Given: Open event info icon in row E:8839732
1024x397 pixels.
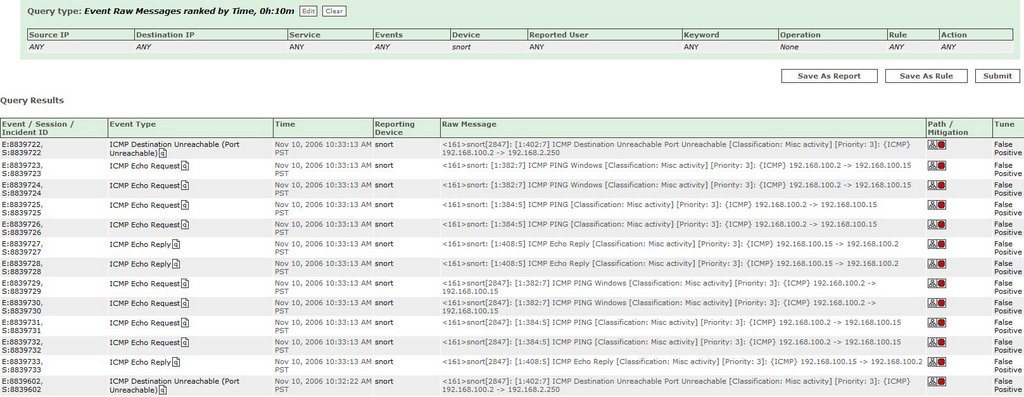Looking at the screenshot, I should [x=185, y=343].
